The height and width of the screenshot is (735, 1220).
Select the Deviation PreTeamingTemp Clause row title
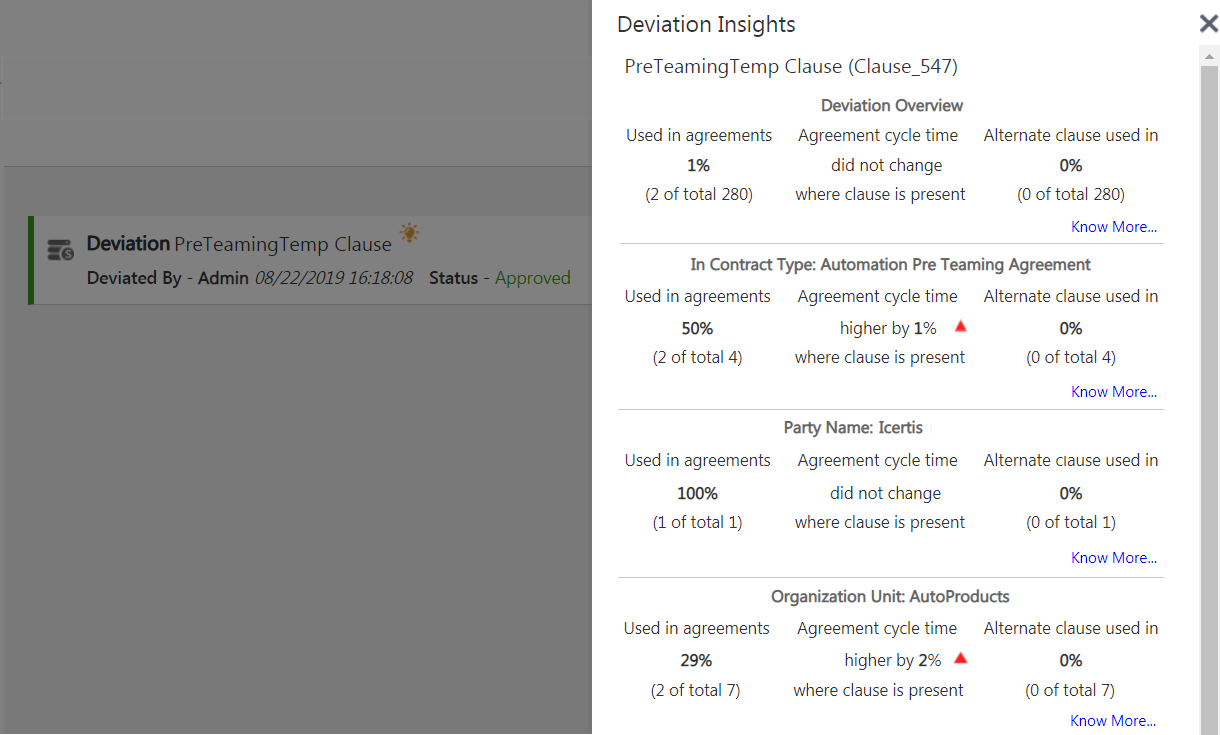(239, 244)
